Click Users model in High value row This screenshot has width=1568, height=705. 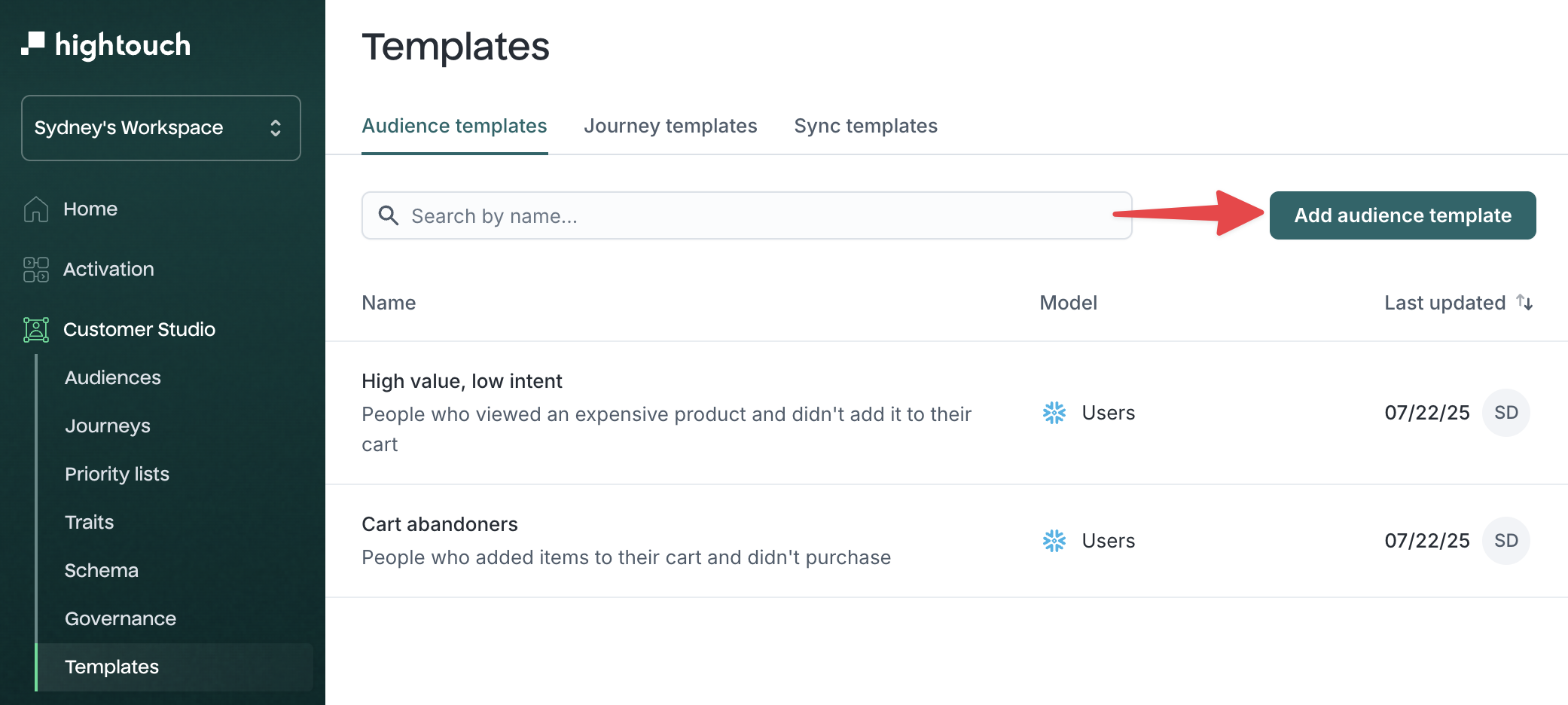tap(1108, 413)
